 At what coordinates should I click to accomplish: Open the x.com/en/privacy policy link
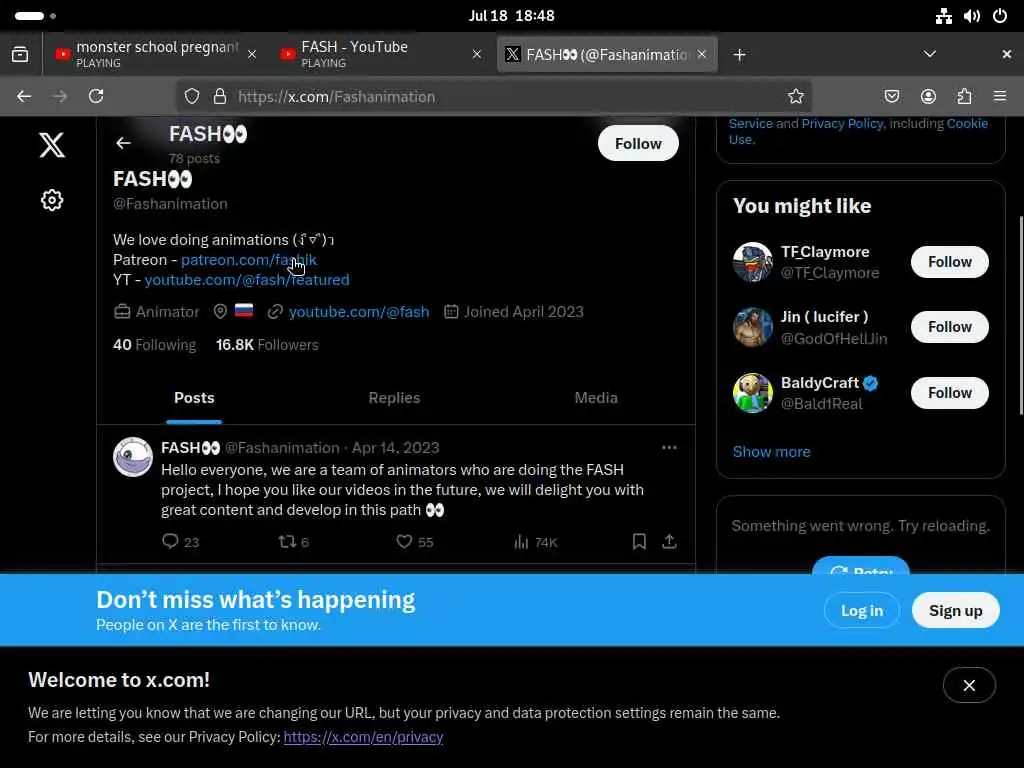click(x=363, y=737)
